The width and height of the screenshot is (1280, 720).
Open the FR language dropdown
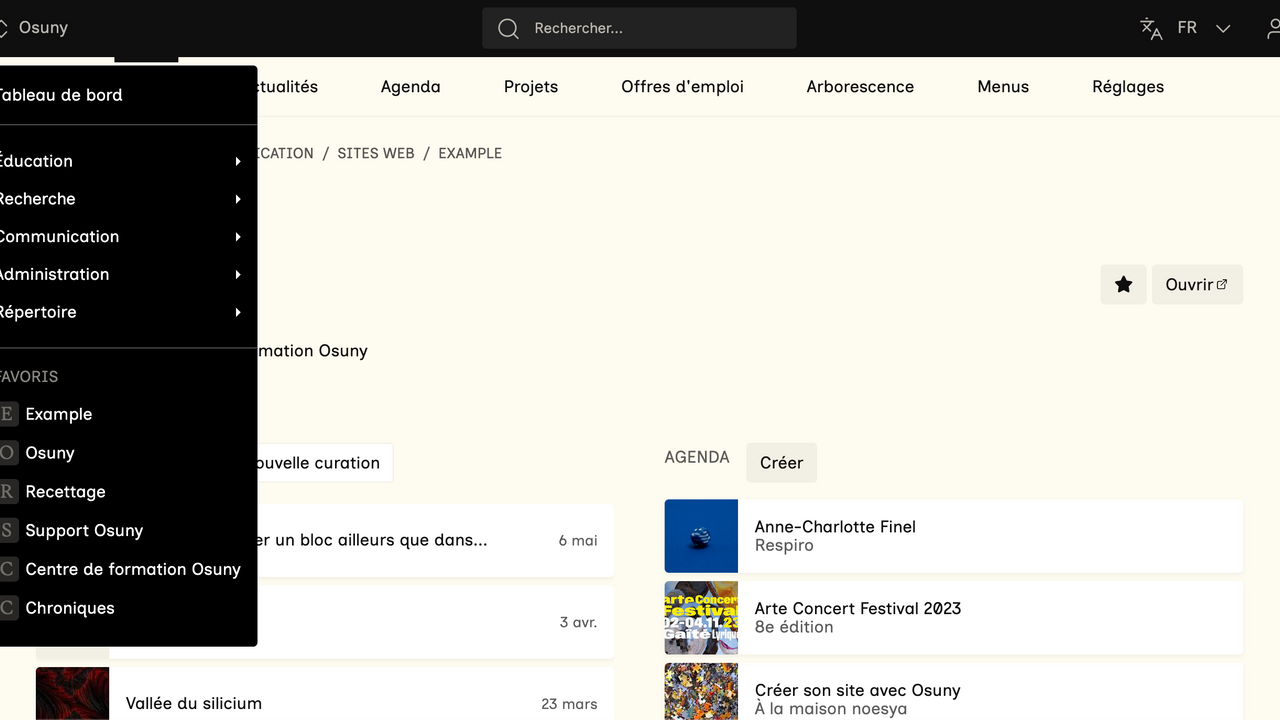(1203, 28)
